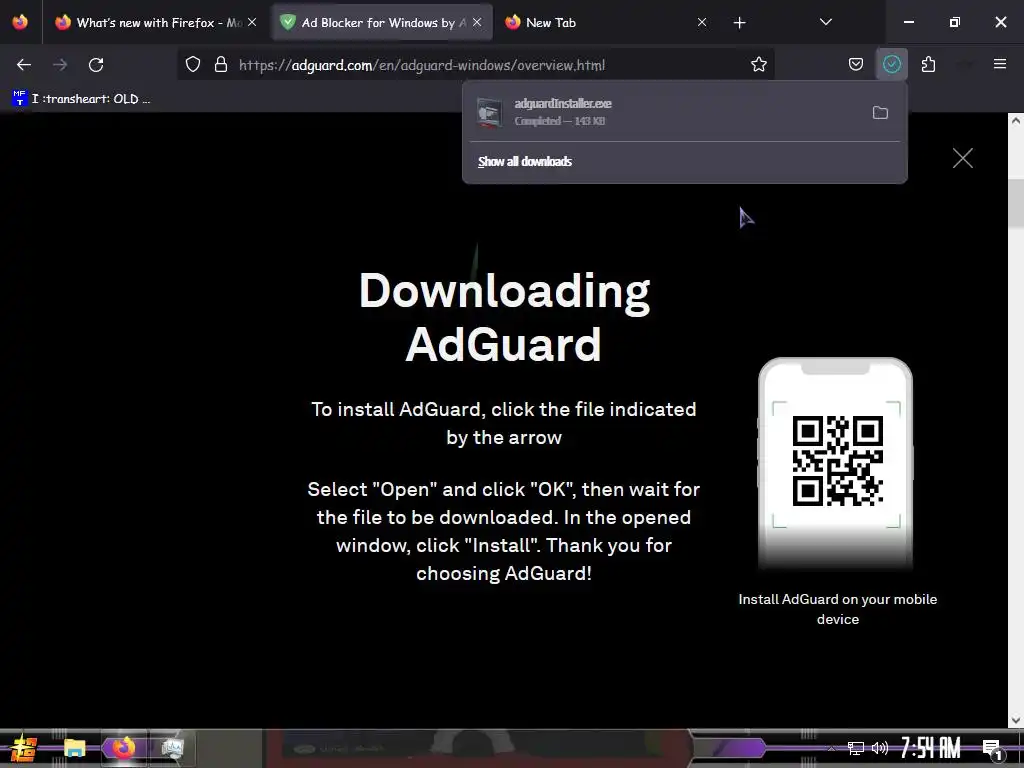Dismiss the AdGuard download overlay with X

963,158
